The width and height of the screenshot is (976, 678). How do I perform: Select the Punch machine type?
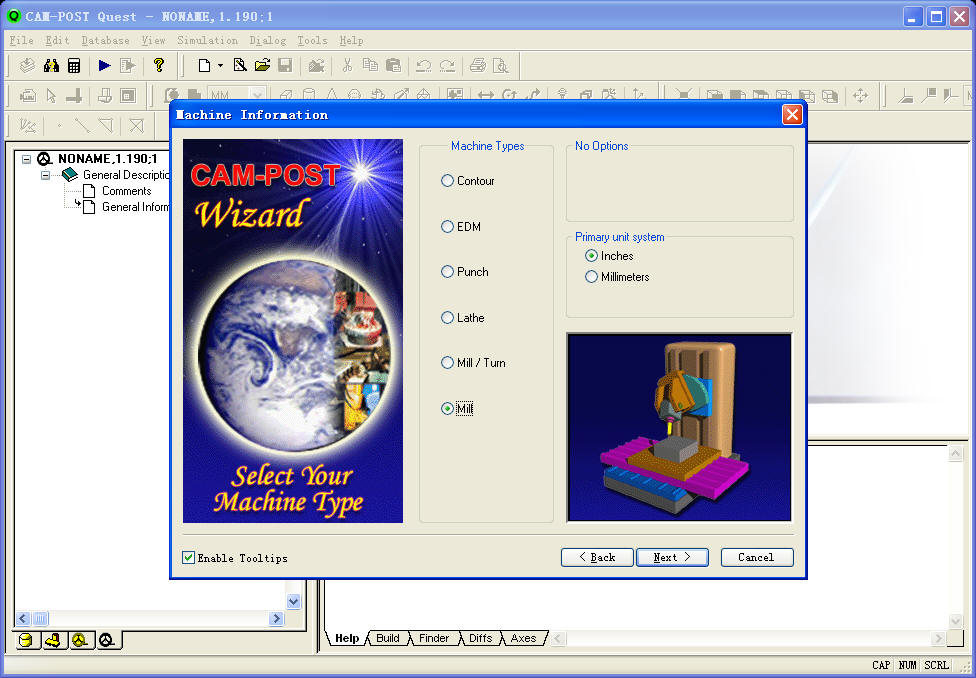coord(464,271)
